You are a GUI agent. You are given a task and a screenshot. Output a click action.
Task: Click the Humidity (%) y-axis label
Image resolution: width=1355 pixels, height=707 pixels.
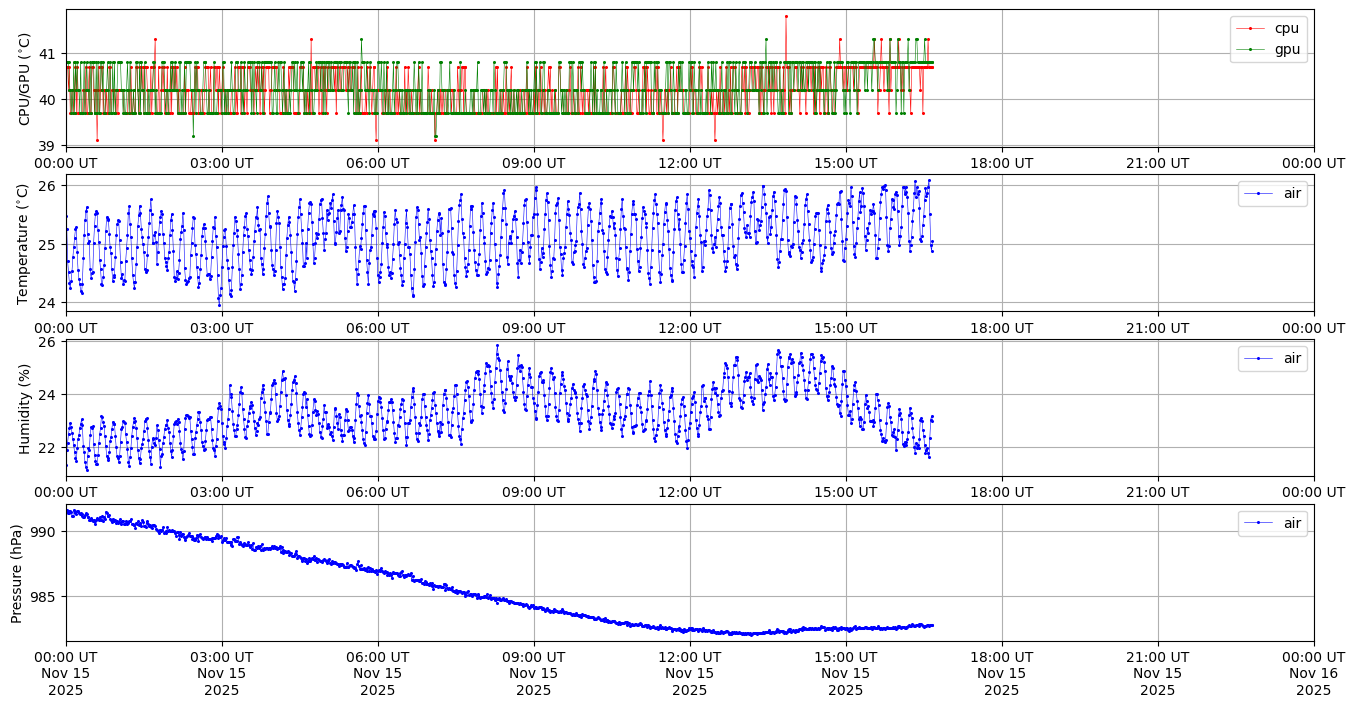(25, 408)
